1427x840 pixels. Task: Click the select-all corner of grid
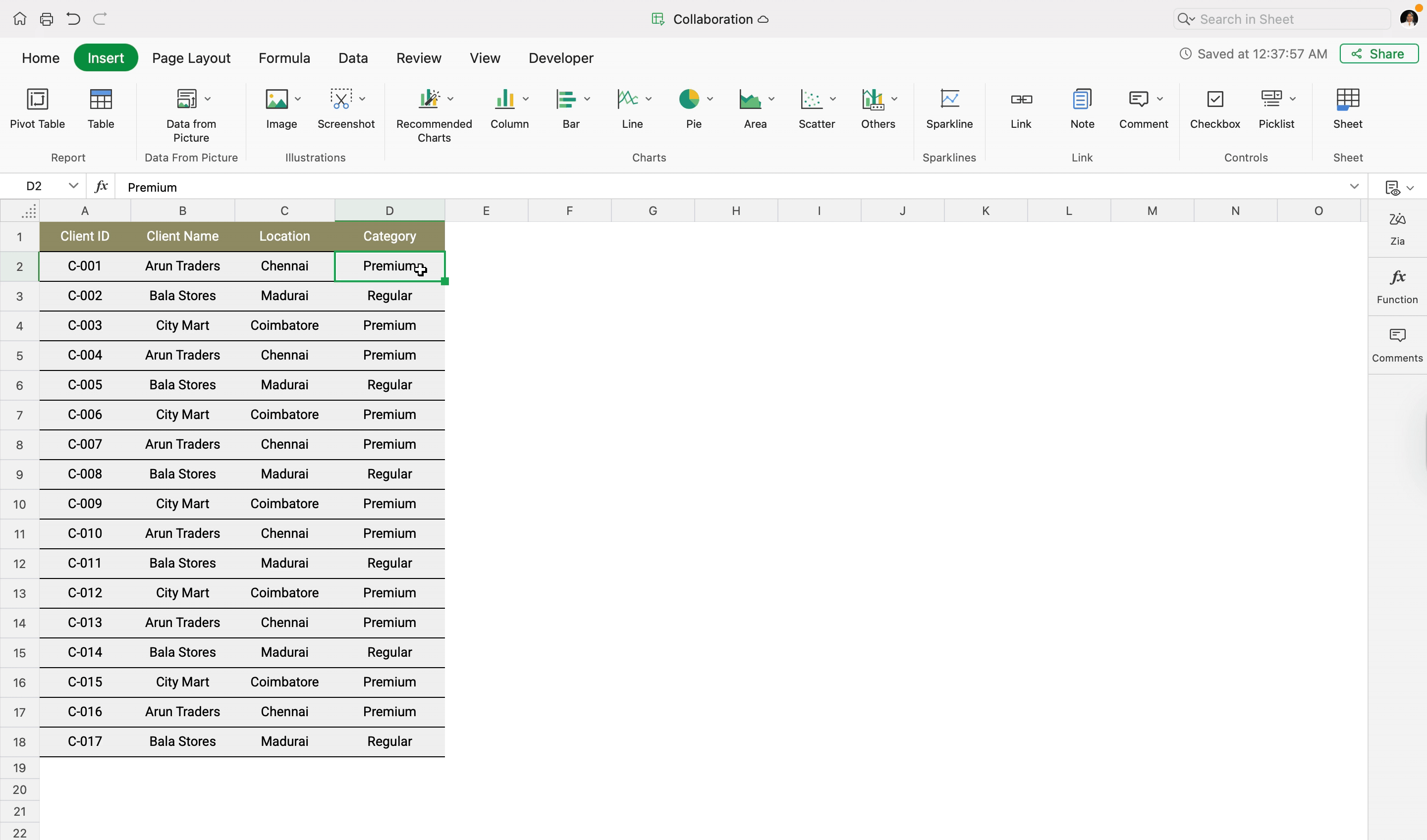(x=28, y=211)
